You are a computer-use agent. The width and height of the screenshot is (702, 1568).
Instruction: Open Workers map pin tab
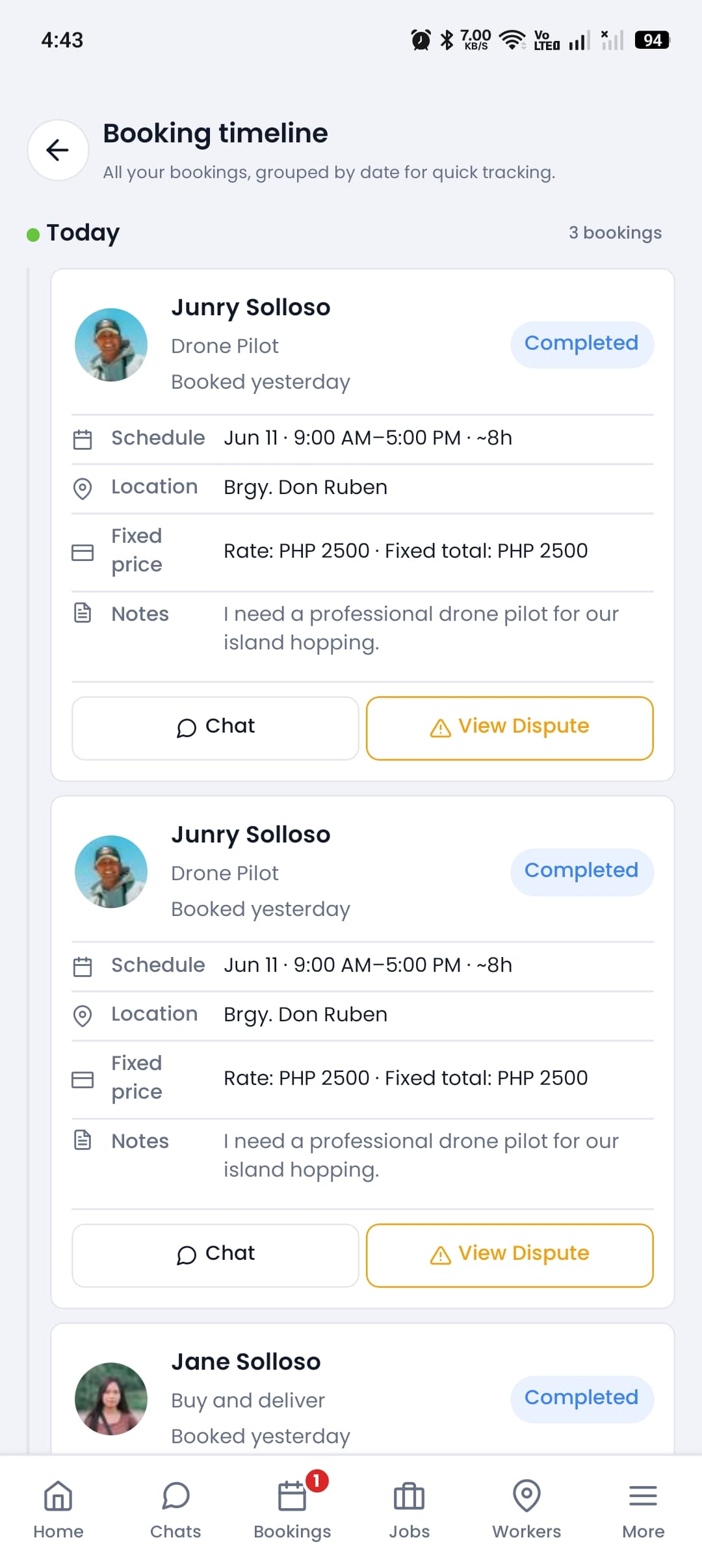point(526,1509)
